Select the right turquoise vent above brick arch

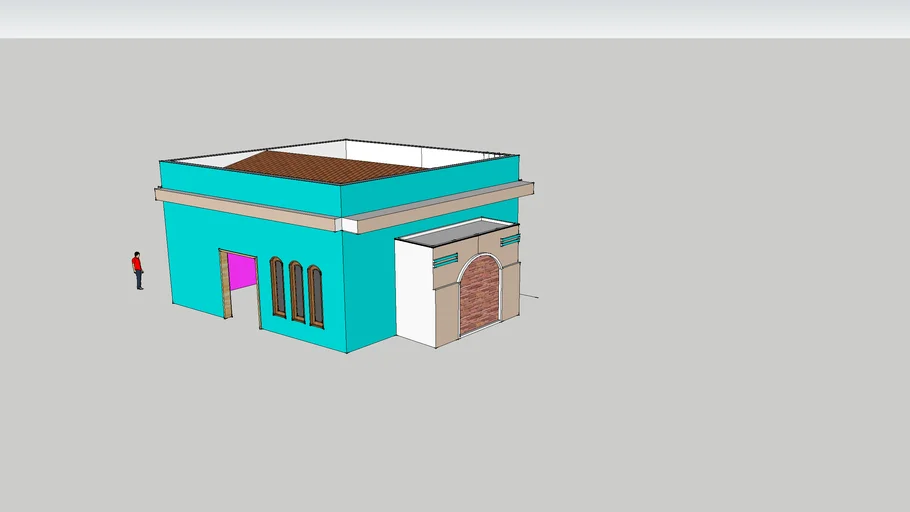point(510,240)
